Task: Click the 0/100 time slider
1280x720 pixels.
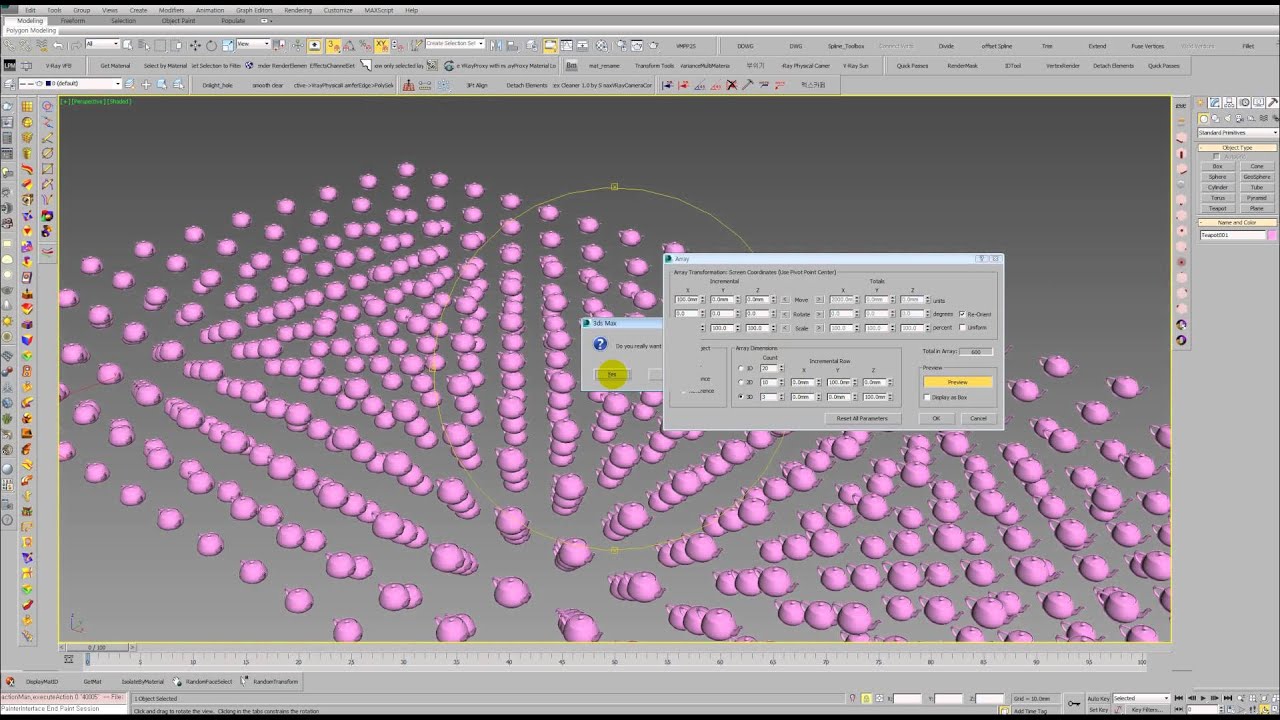Action: [x=96, y=648]
